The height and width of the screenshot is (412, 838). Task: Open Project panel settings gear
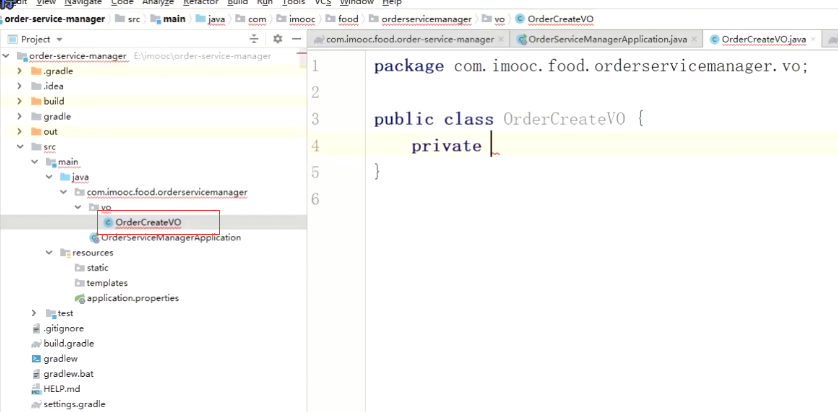point(277,39)
